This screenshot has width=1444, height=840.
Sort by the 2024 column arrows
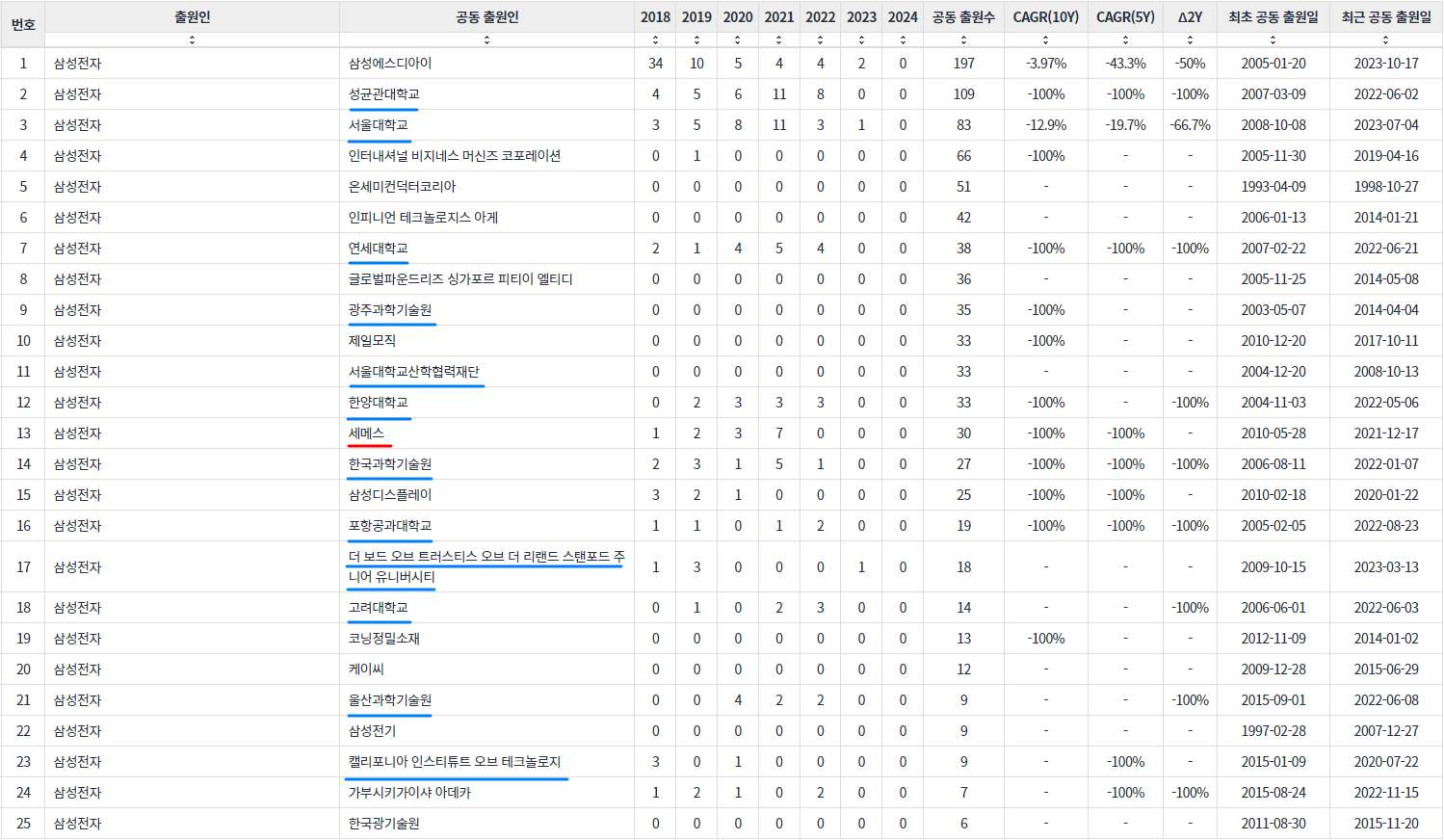tap(903, 40)
